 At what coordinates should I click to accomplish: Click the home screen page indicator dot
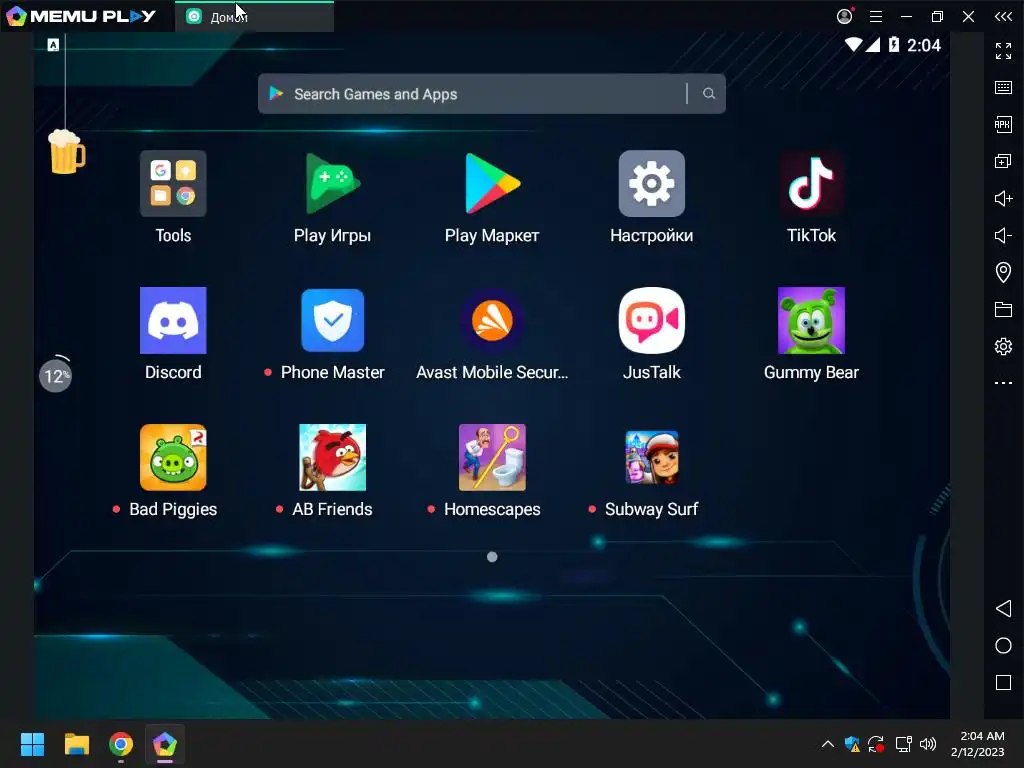492,557
